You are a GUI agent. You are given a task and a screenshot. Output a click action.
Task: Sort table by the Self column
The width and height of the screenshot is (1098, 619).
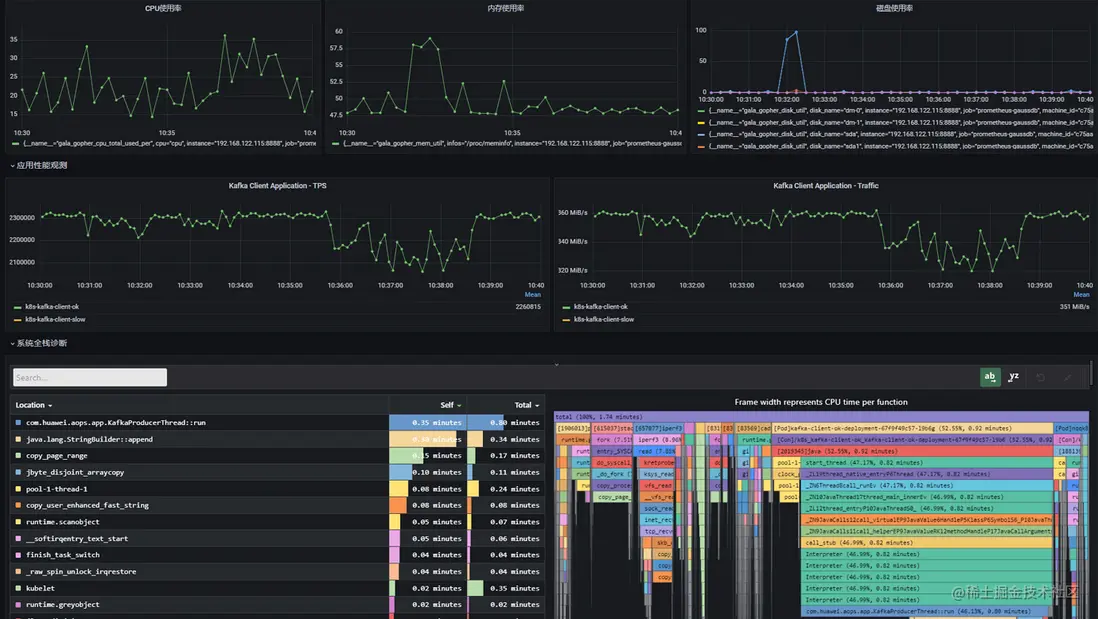451,405
